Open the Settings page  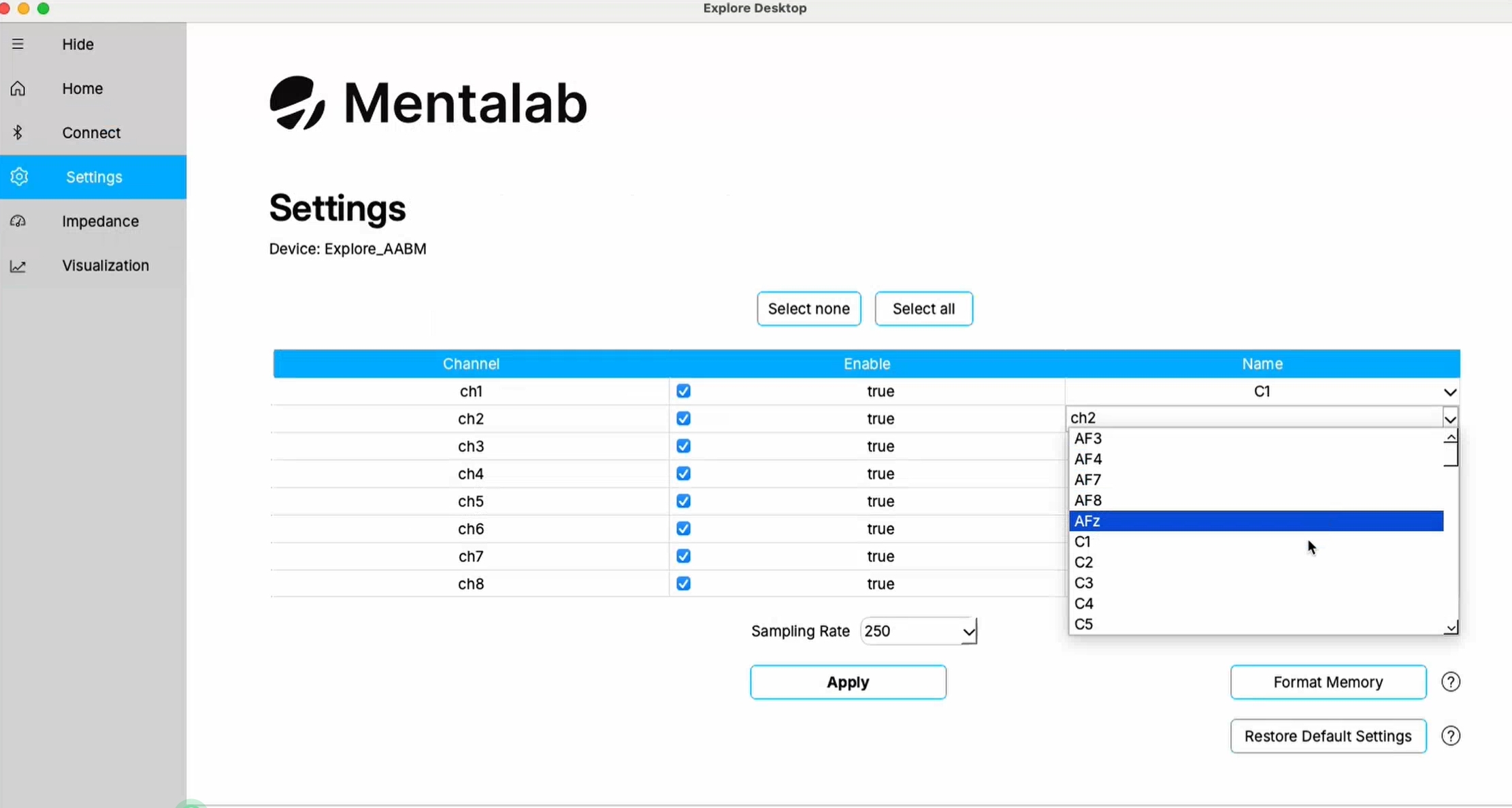click(93, 177)
